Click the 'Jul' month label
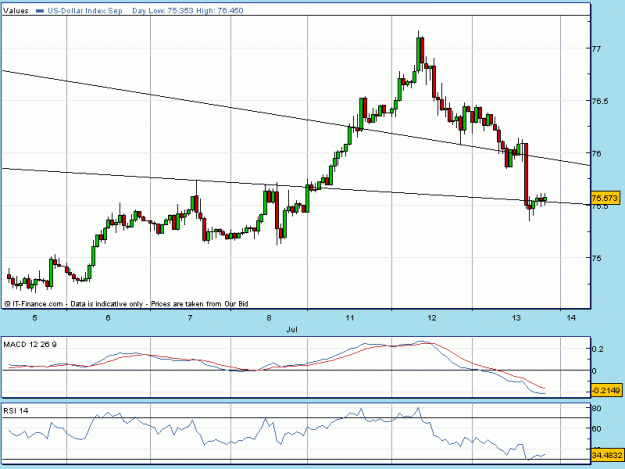 click(292, 330)
